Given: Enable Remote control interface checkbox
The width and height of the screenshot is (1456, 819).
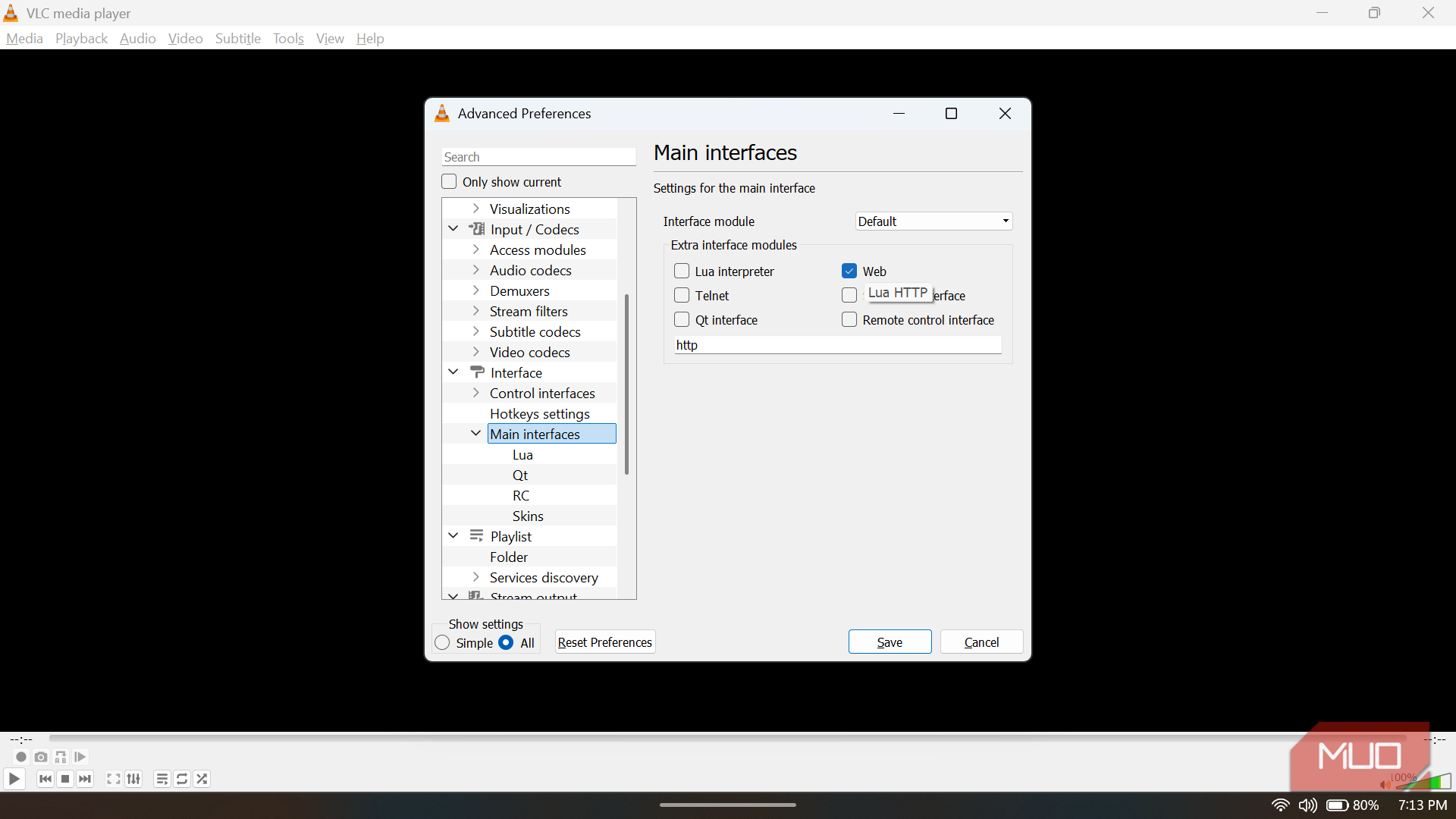Looking at the screenshot, I should pos(849,320).
